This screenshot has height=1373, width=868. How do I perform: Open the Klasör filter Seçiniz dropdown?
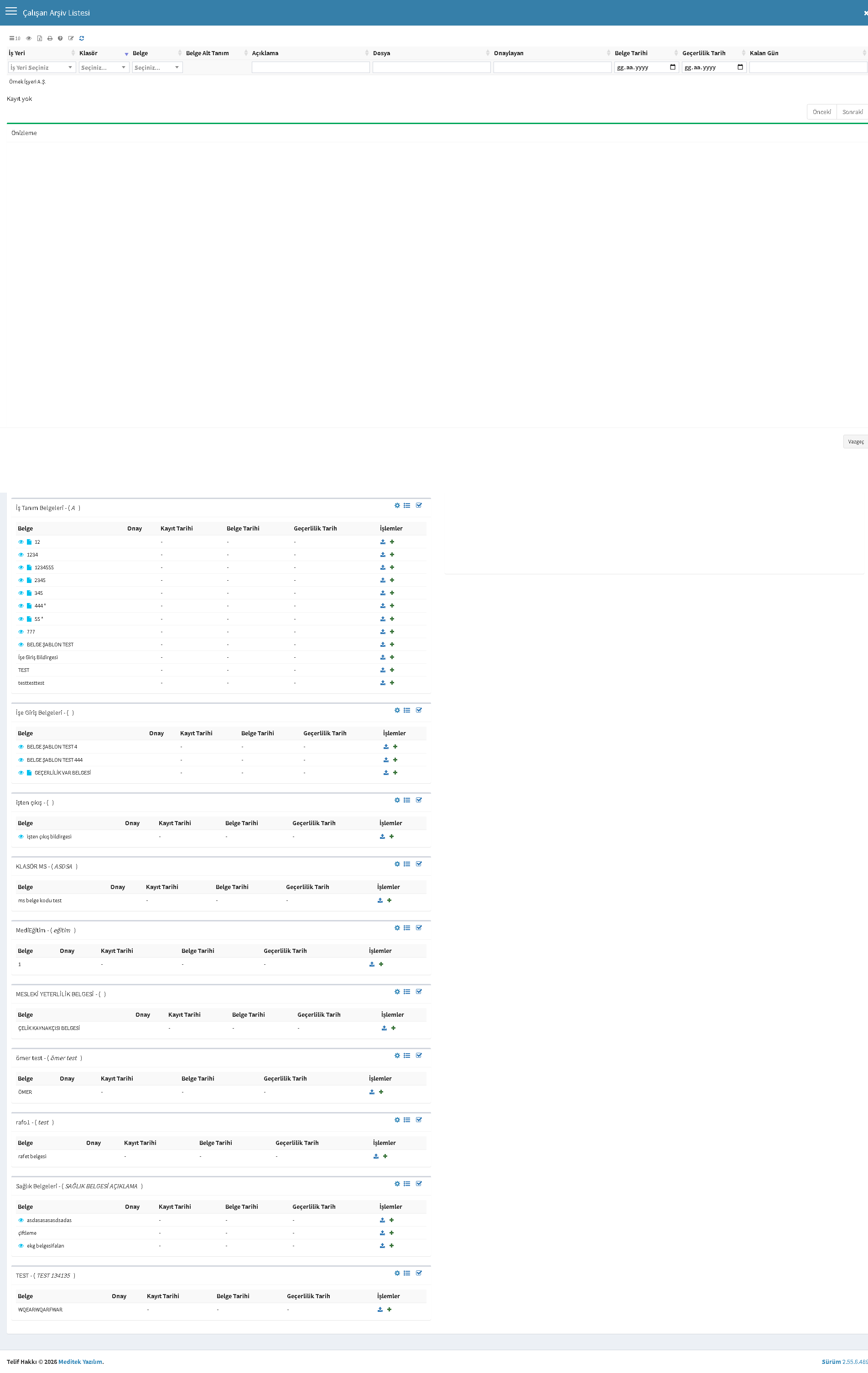tap(104, 68)
